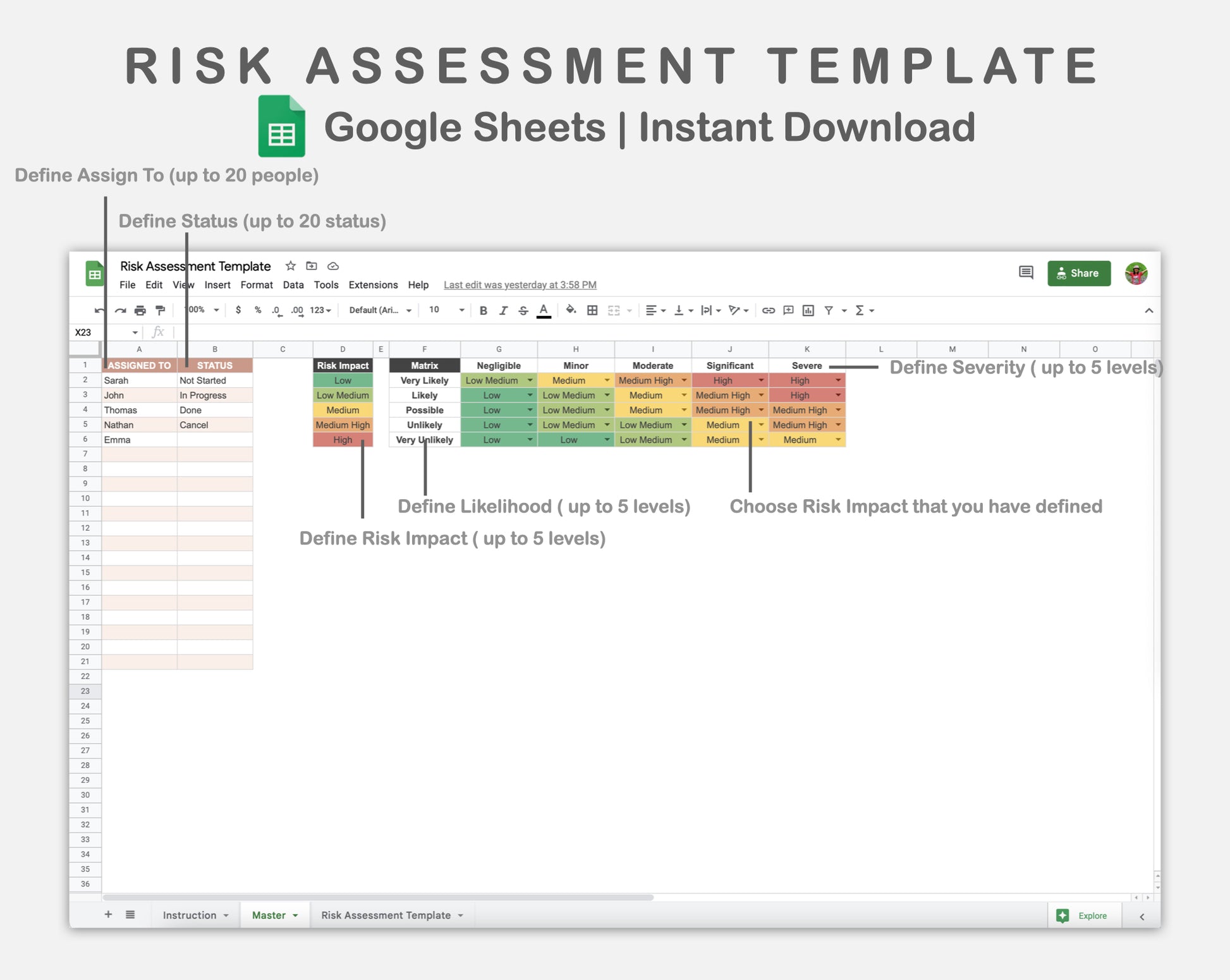
Task: Star the Risk Assessment Template document
Action: pyautogui.click(x=290, y=266)
